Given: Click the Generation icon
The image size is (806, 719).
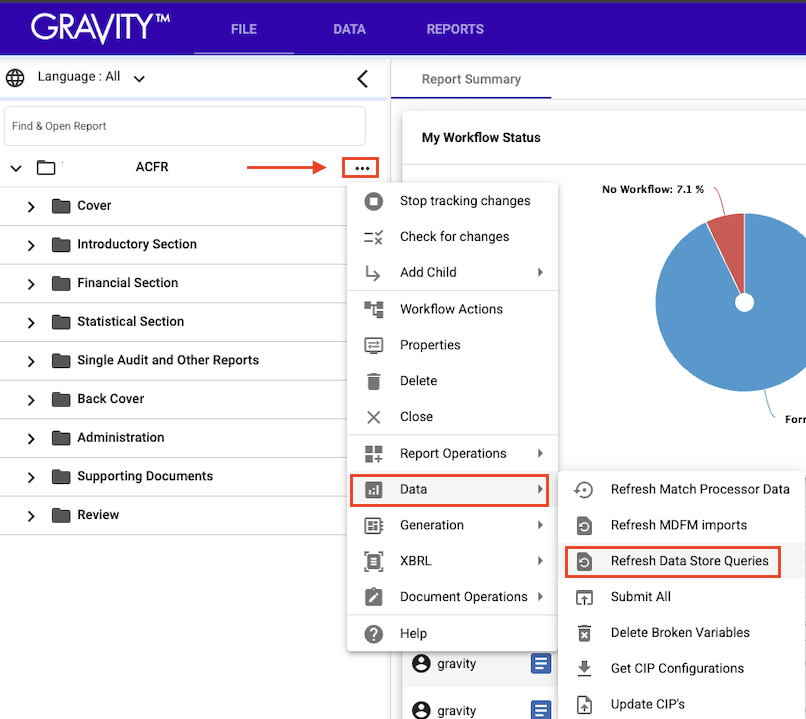Looking at the screenshot, I should click(x=374, y=525).
